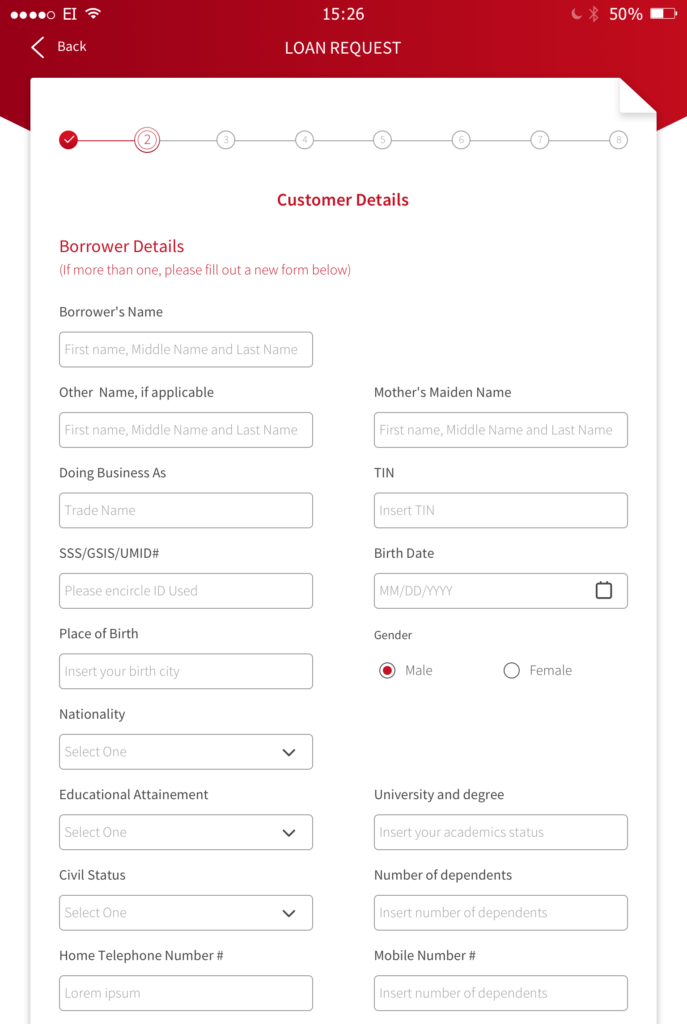This screenshot has height=1024, width=687.
Task: Jump to step 8 circle
Action: [618, 140]
